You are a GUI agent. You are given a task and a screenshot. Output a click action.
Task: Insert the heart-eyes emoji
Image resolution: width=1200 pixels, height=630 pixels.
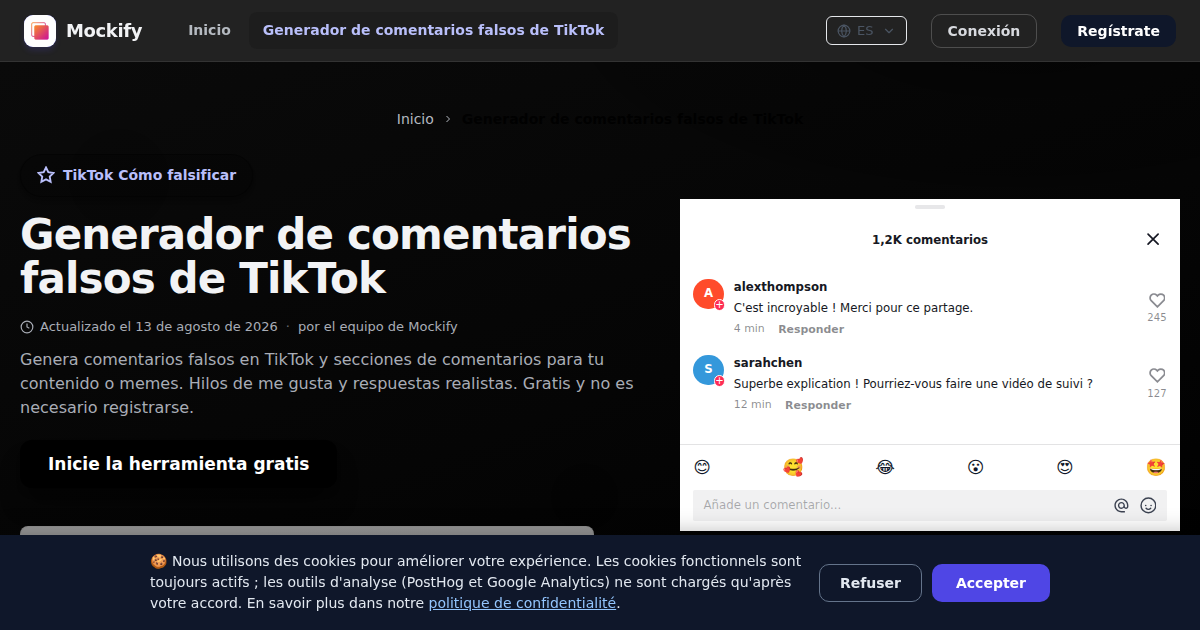click(x=1065, y=467)
